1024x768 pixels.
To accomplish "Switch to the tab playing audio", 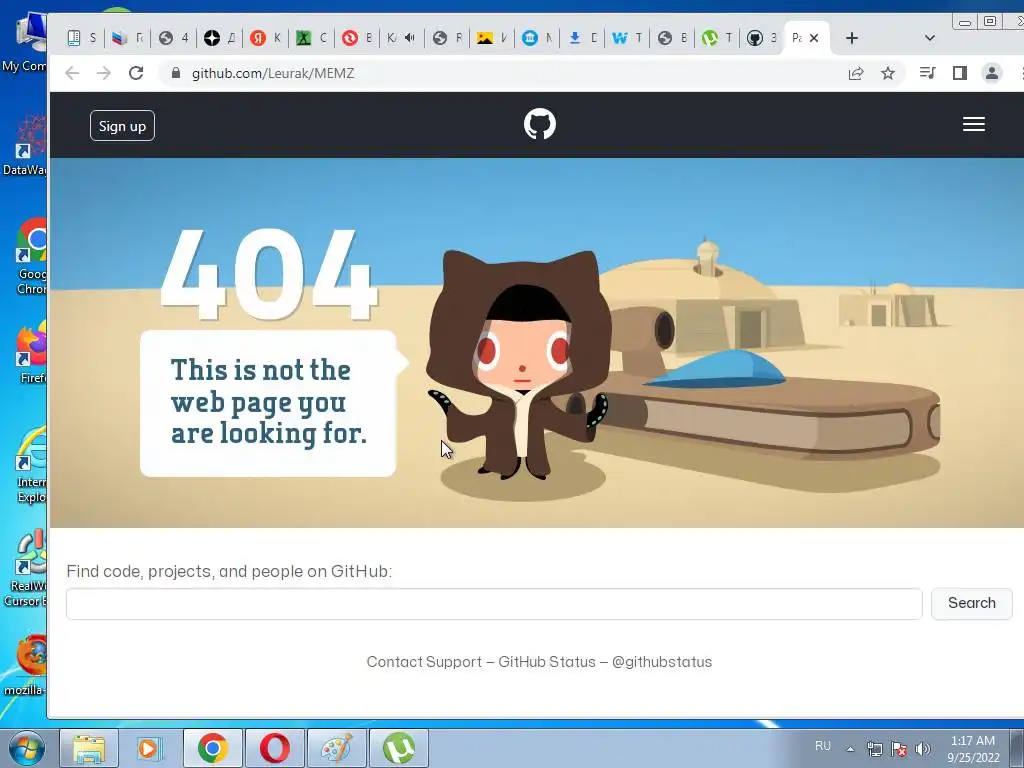I will click(x=400, y=38).
